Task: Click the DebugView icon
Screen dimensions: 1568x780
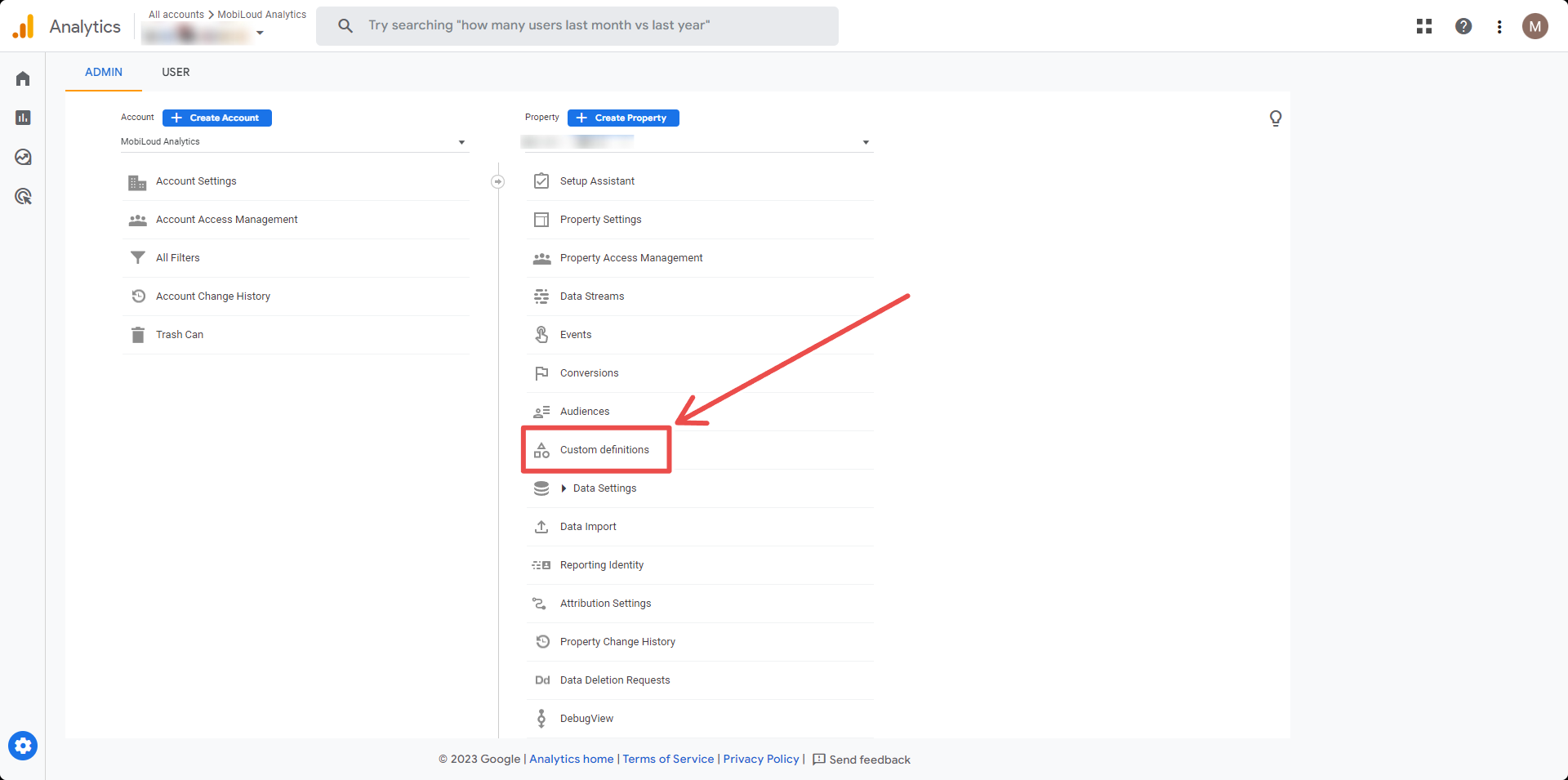Action: click(541, 719)
